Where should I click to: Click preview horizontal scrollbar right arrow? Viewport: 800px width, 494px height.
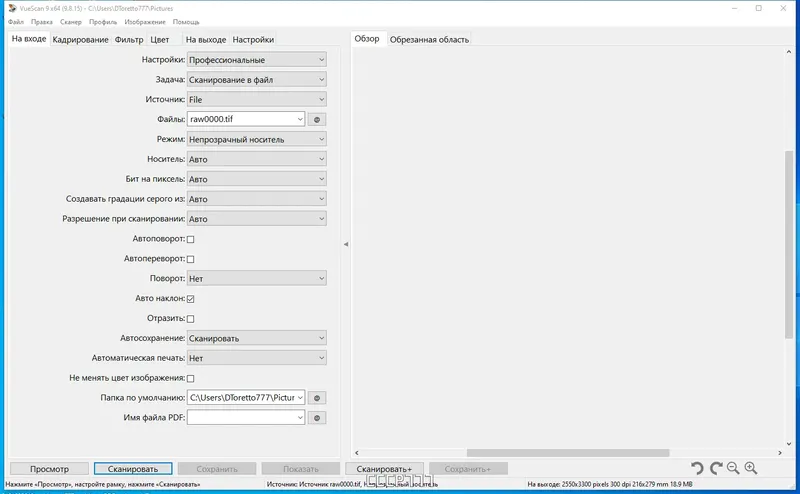pyautogui.click(x=780, y=453)
